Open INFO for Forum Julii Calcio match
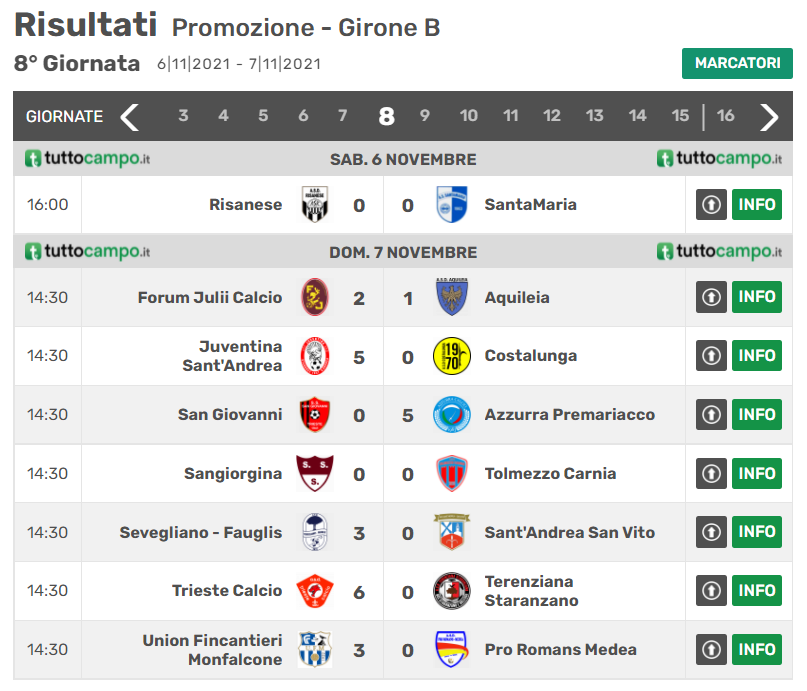The image size is (807, 691). pyautogui.click(x=757, y=297)
